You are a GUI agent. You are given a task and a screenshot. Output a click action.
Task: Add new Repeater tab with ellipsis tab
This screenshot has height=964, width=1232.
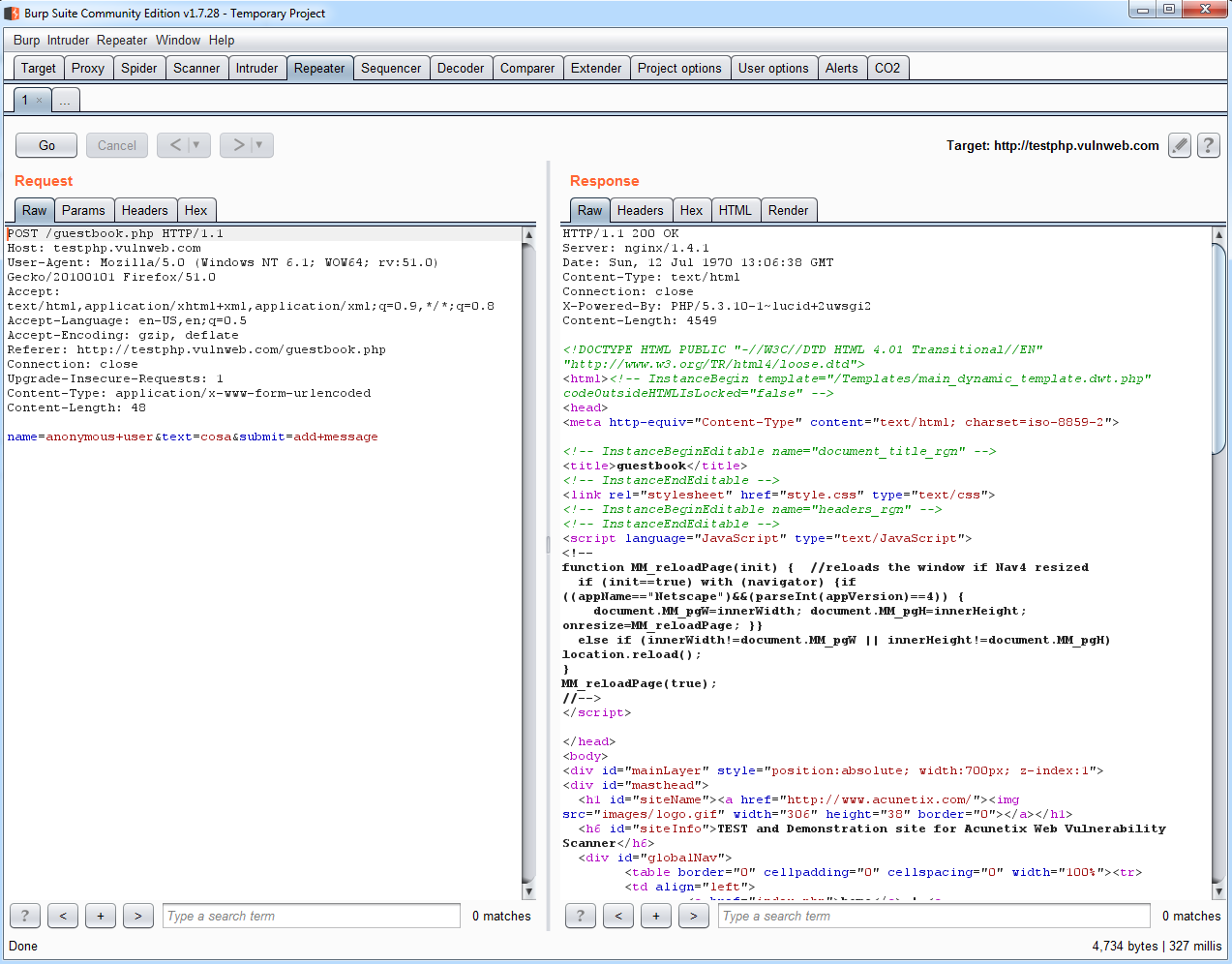[65, 101]
